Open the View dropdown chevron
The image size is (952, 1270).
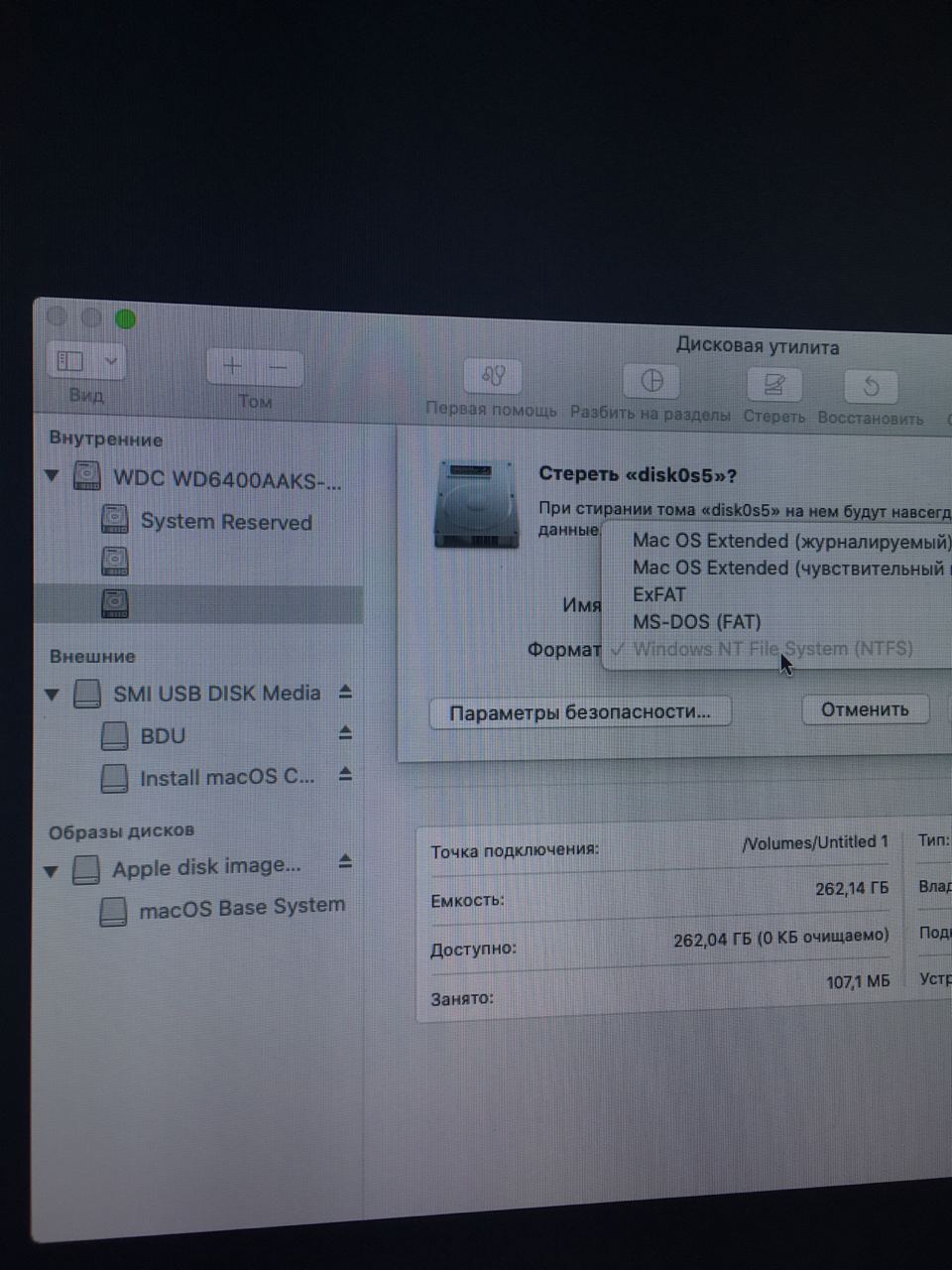pos(110,361)
